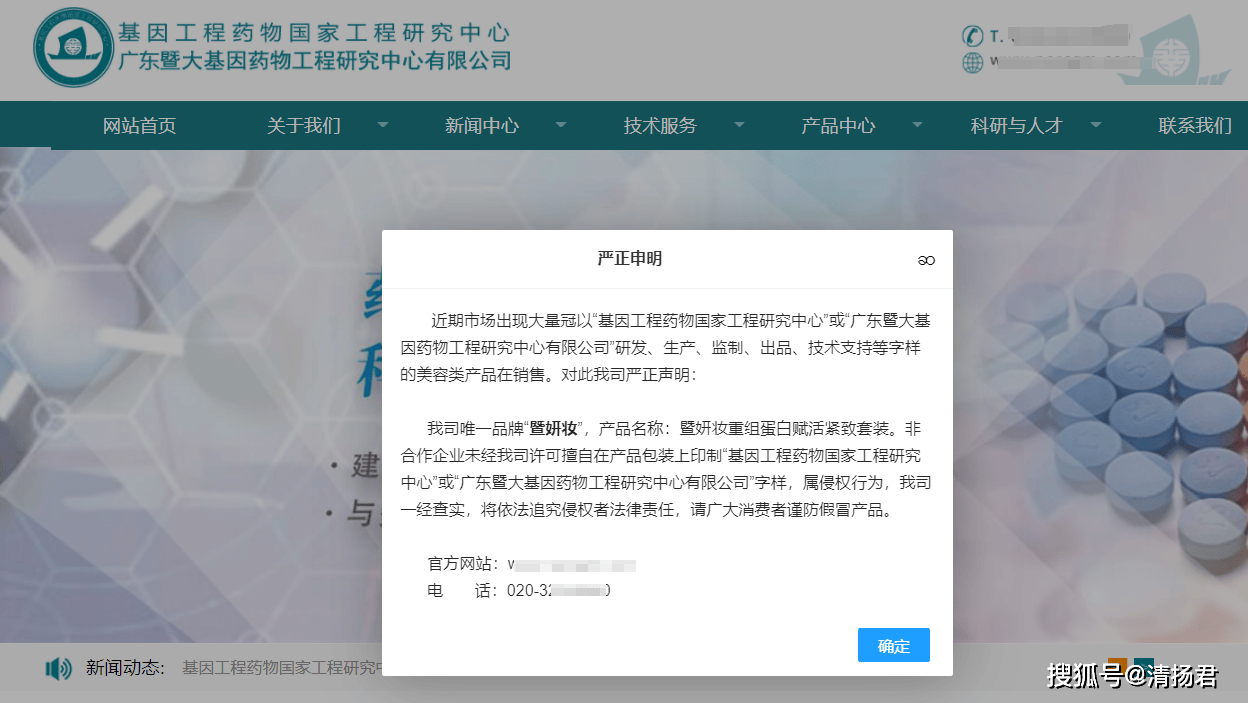Close the 严正申明 dialog with its corner icon
This screenshot has width=1248, height=703.
926,260
